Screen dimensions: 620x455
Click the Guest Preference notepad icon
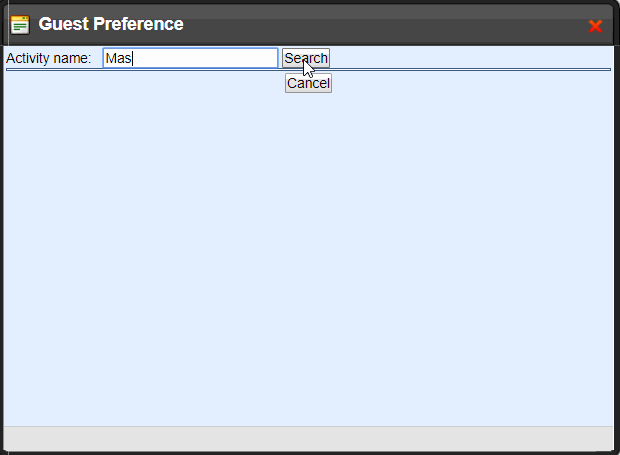[x=20, y=25]
